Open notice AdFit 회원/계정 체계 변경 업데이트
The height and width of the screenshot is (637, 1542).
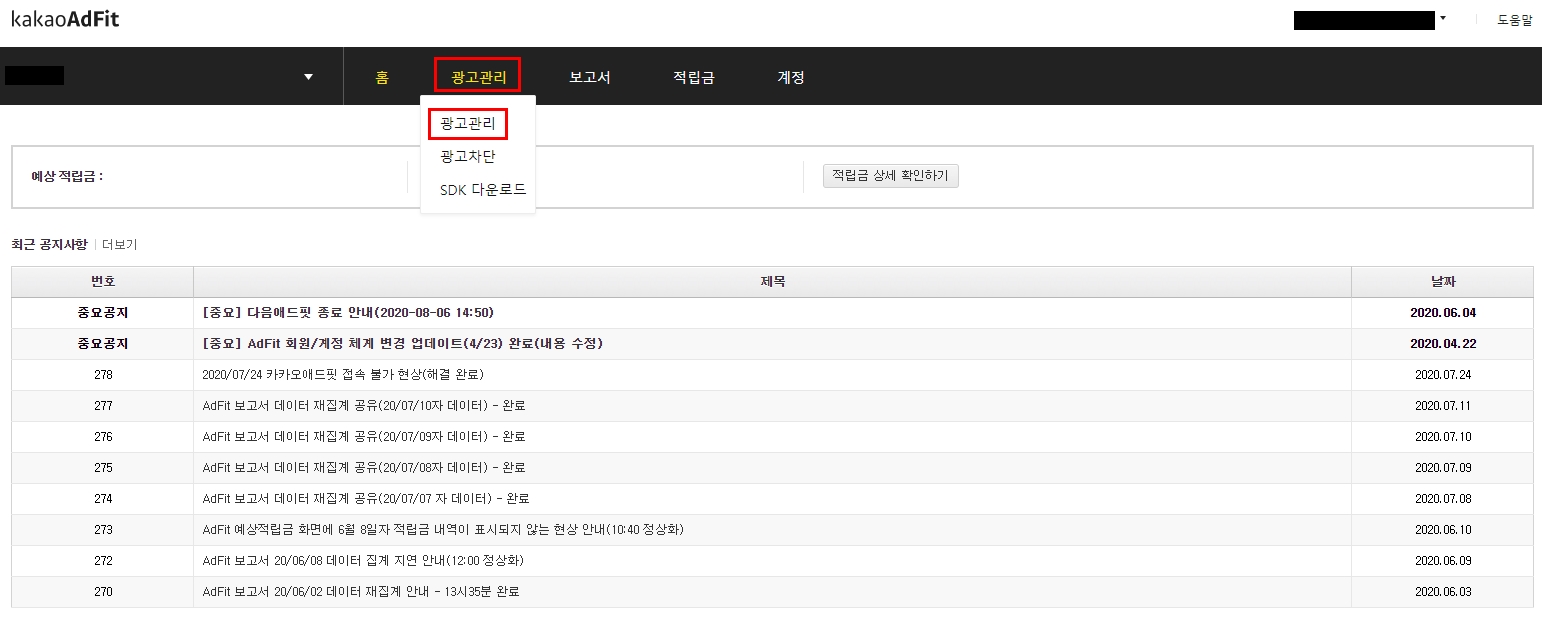(402, 344)
